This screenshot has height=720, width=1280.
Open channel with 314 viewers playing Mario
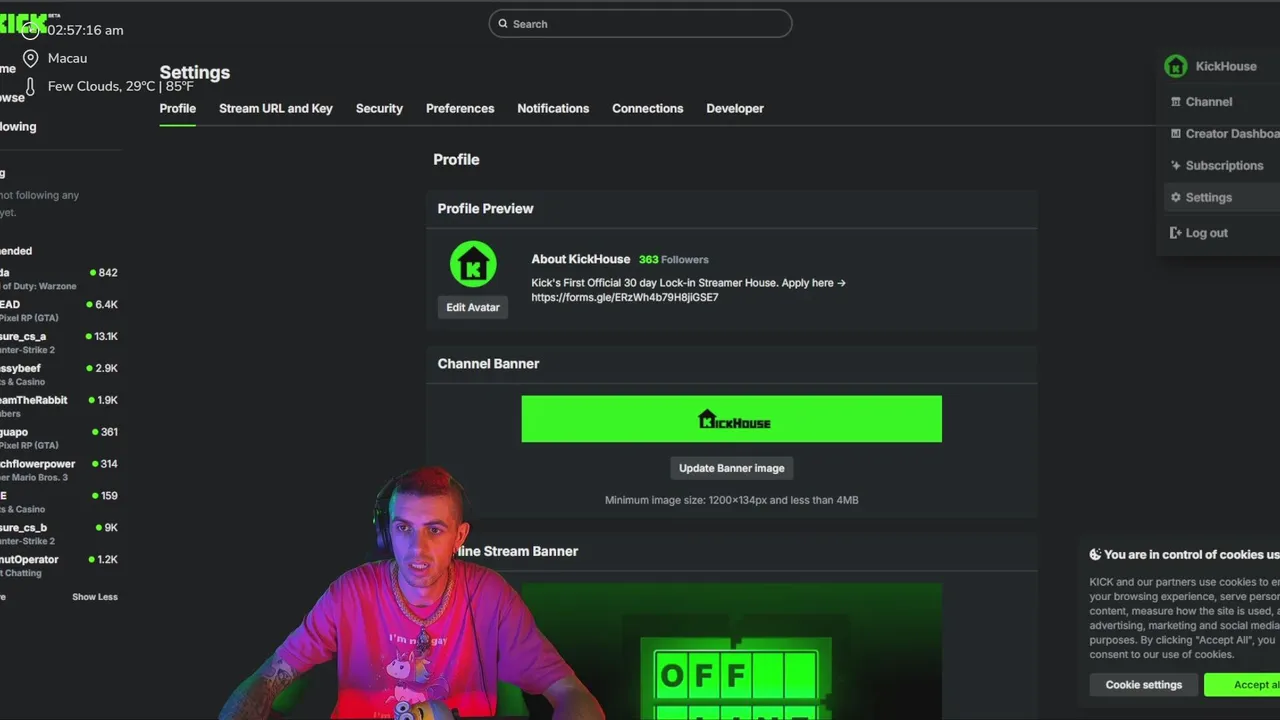click(x=59, y=470)
